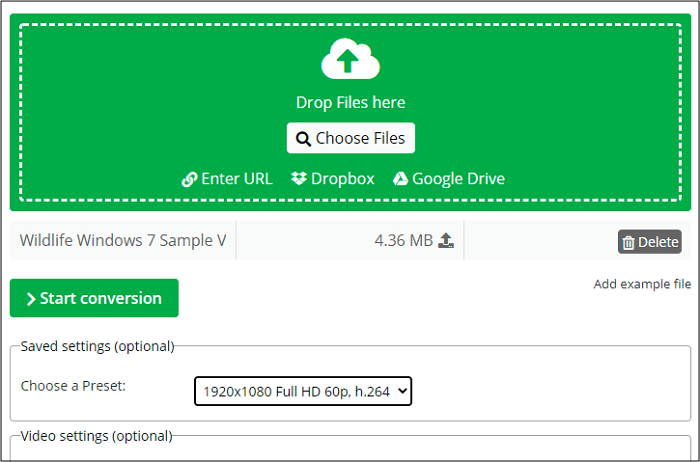700x462 pixels.
Task: Click the cloud upload icon
Action: coord(350,60)
